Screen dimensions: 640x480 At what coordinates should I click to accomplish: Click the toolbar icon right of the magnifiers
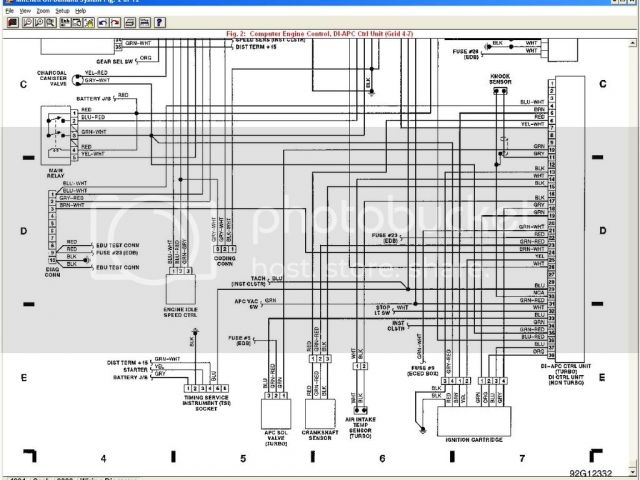64,23
